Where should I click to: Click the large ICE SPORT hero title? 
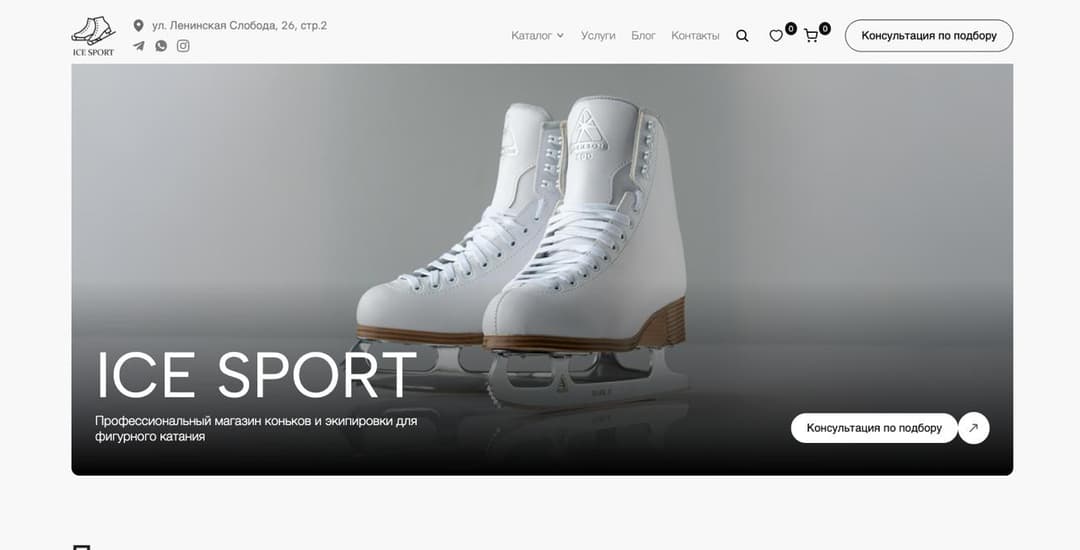[x=256, y=375]
